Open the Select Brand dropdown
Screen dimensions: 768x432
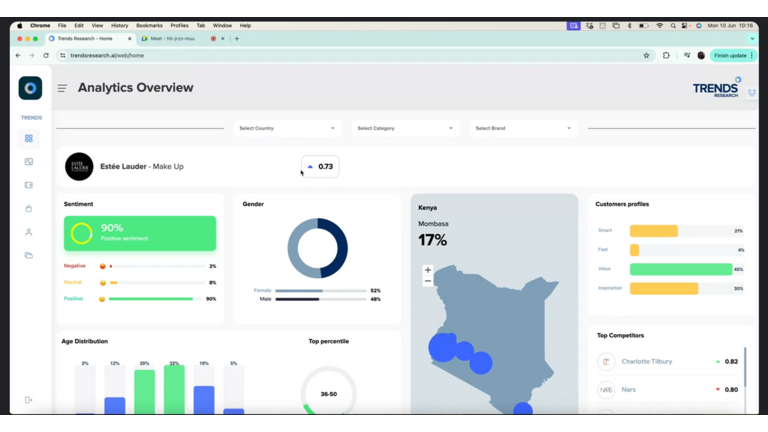pos(523,128)
